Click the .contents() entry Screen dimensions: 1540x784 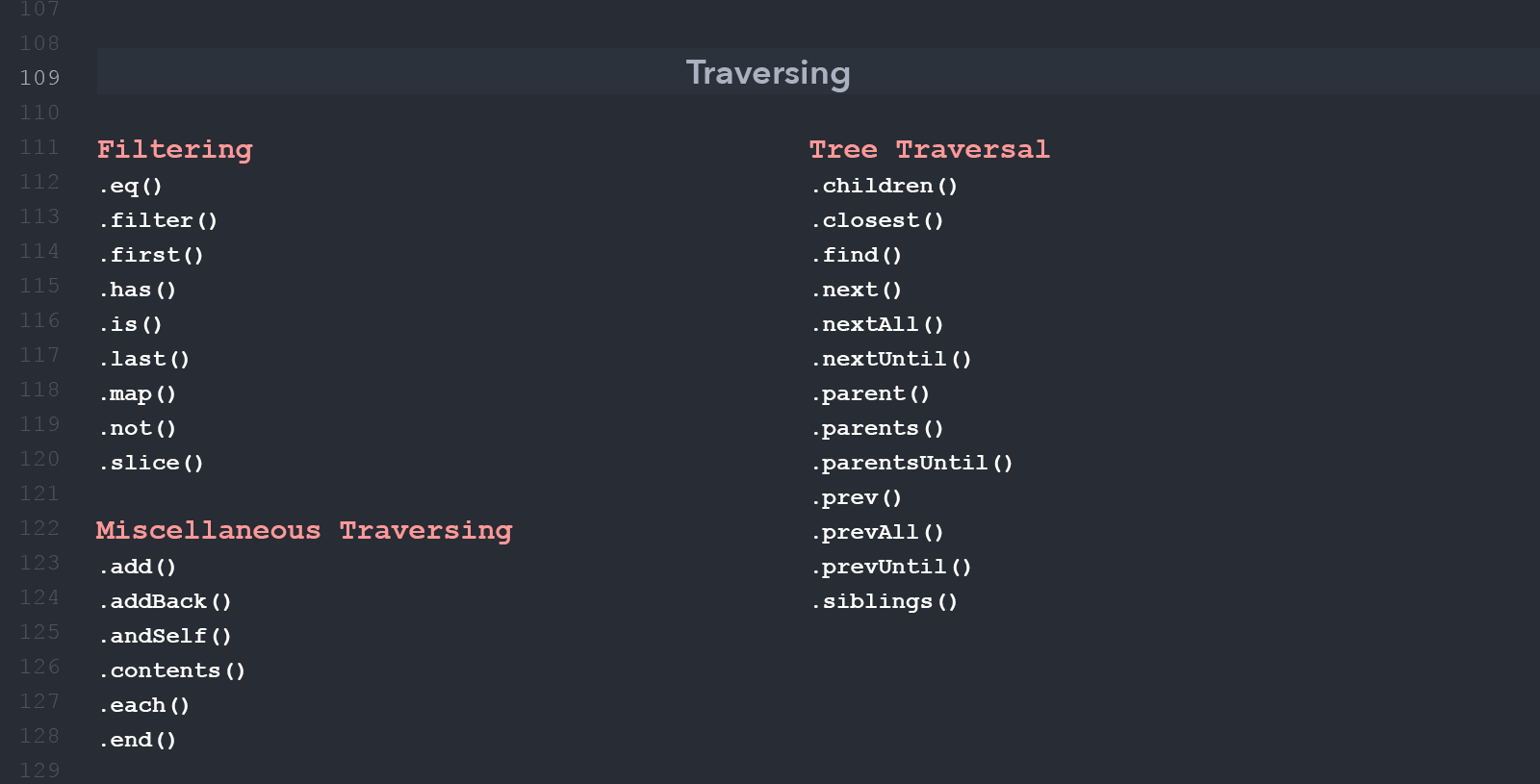[x=172, y=670]
